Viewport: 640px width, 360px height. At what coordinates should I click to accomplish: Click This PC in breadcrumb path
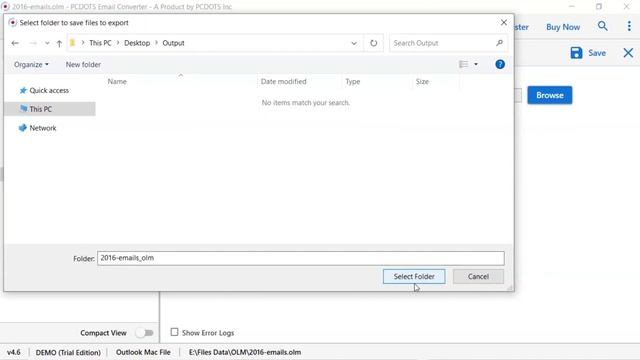tap(100, 43)
